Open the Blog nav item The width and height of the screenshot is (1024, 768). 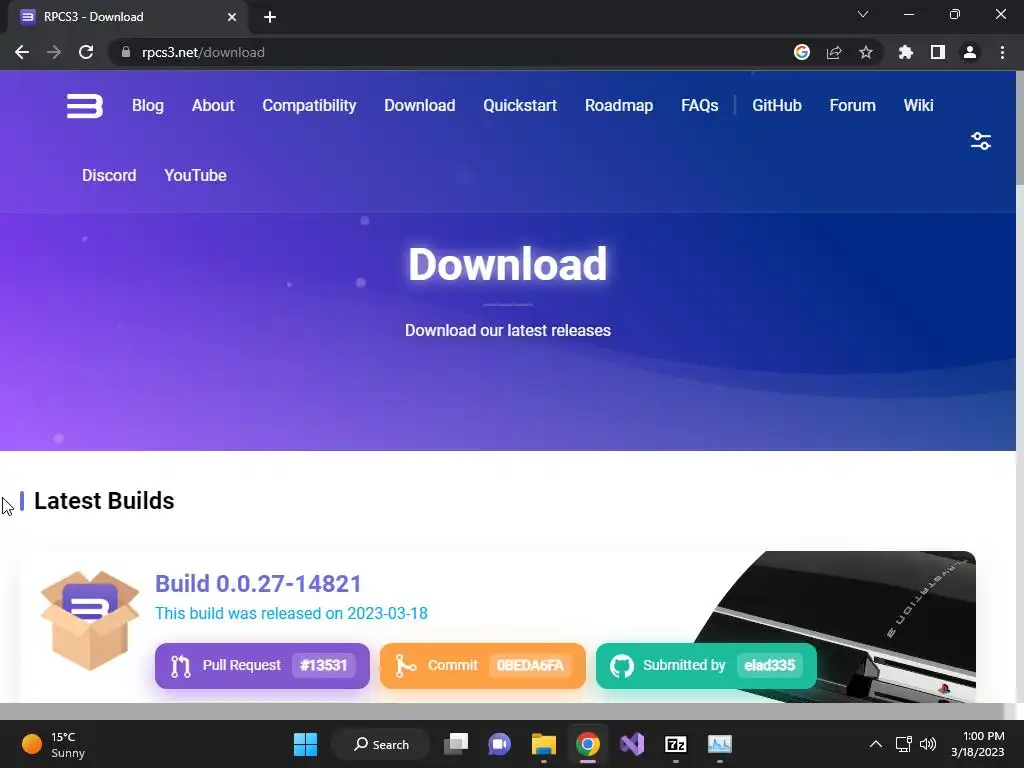148,106
